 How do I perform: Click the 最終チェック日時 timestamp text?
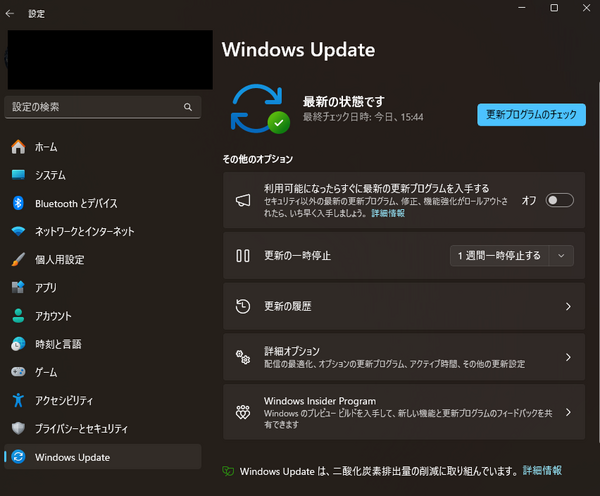tap(363, 117)
